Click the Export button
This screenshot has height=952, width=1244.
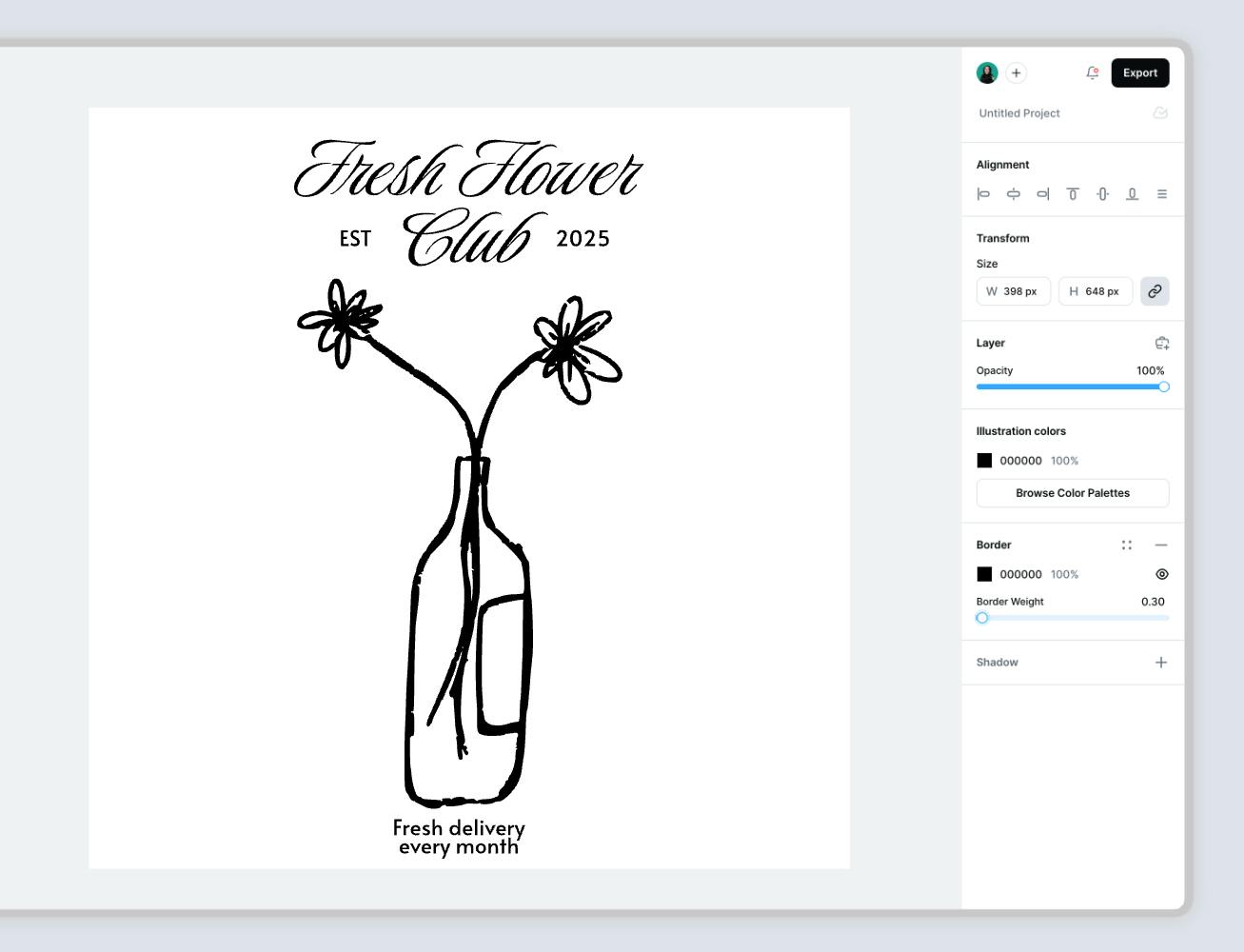pos(1139,72)
